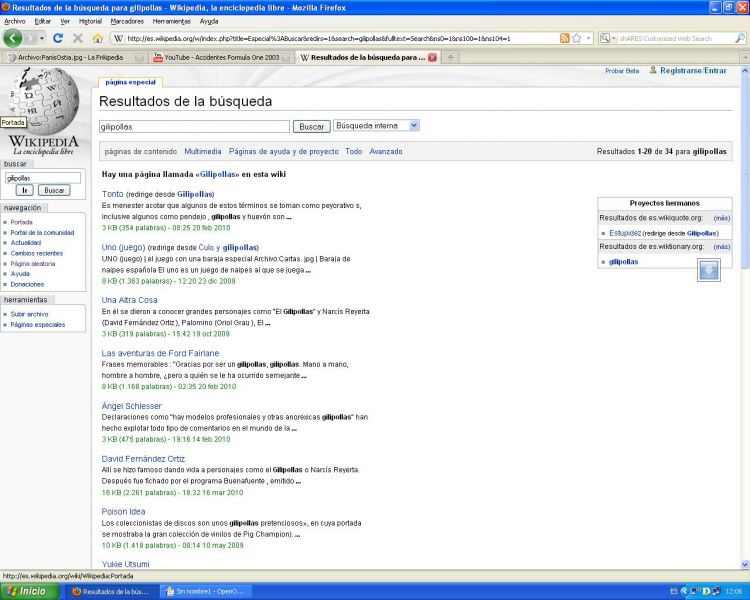The image size is (750, 600).
Task: Switch to Archivo:PanisOstia.jpg - La Frikipedia tab
Action: (x=74, y=57)
